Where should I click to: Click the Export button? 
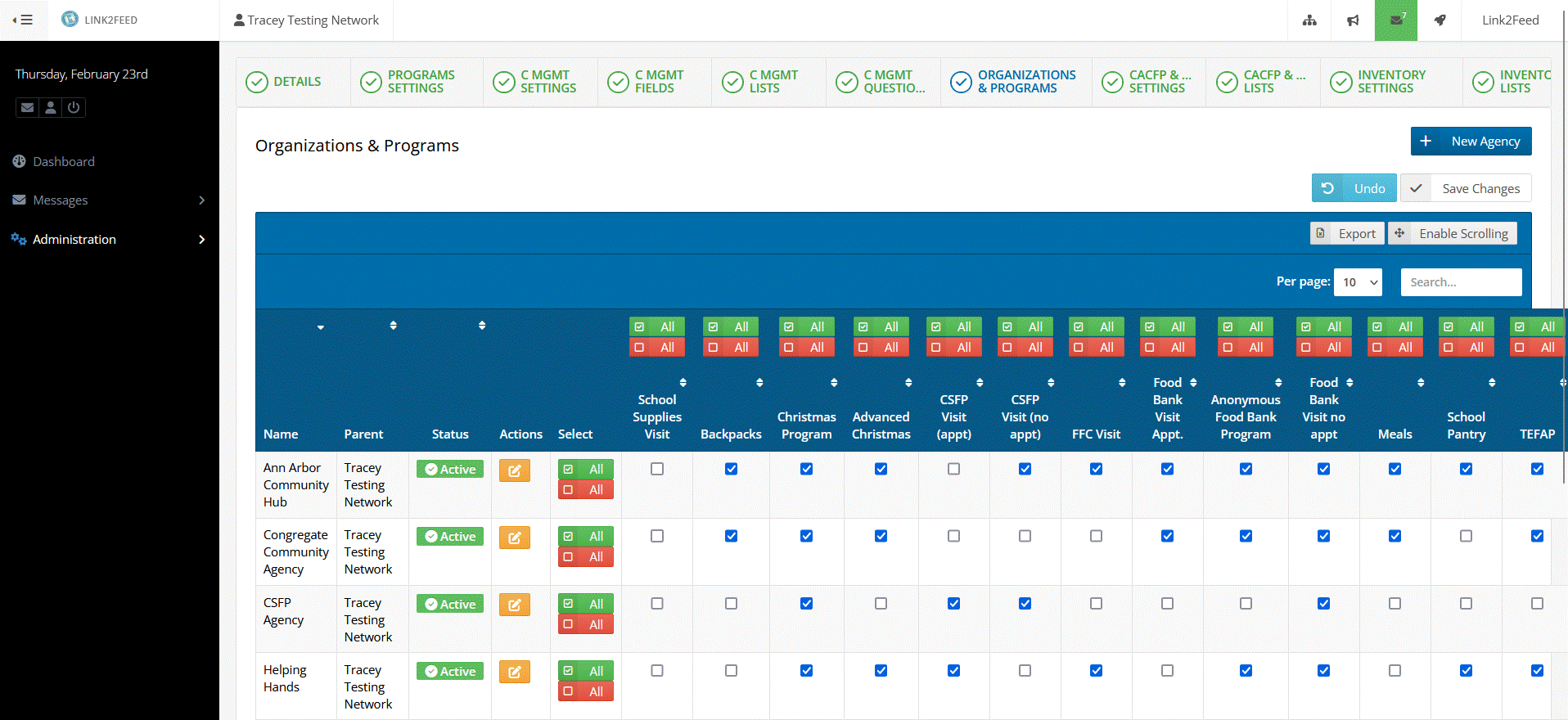[x=1347, y=234]
